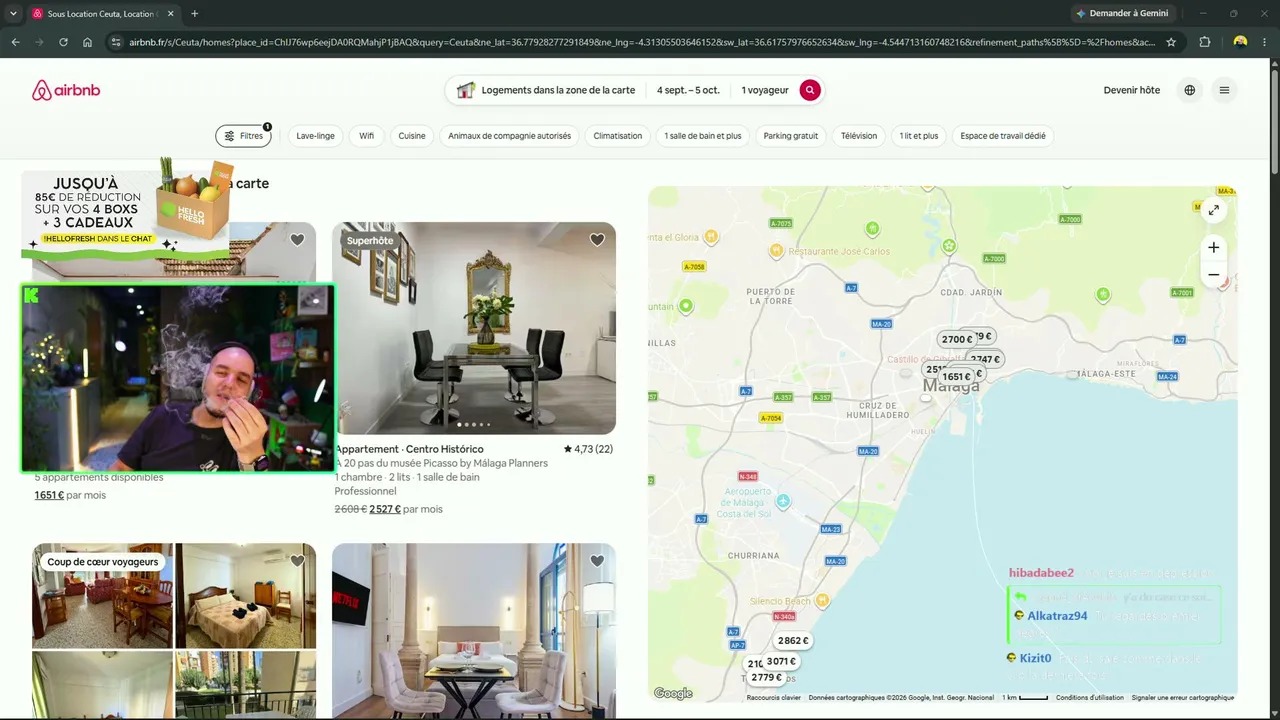Screen dimensions: 1280x720
Task: Select the 2862 € map price marker
Action: (792, 641)
